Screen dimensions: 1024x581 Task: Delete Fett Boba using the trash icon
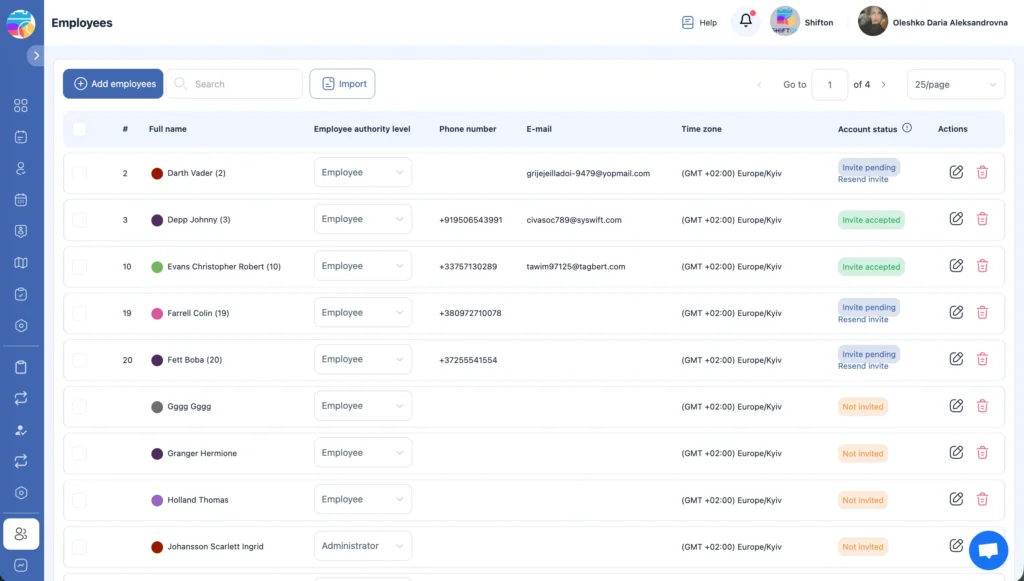[x=982, y=359]
